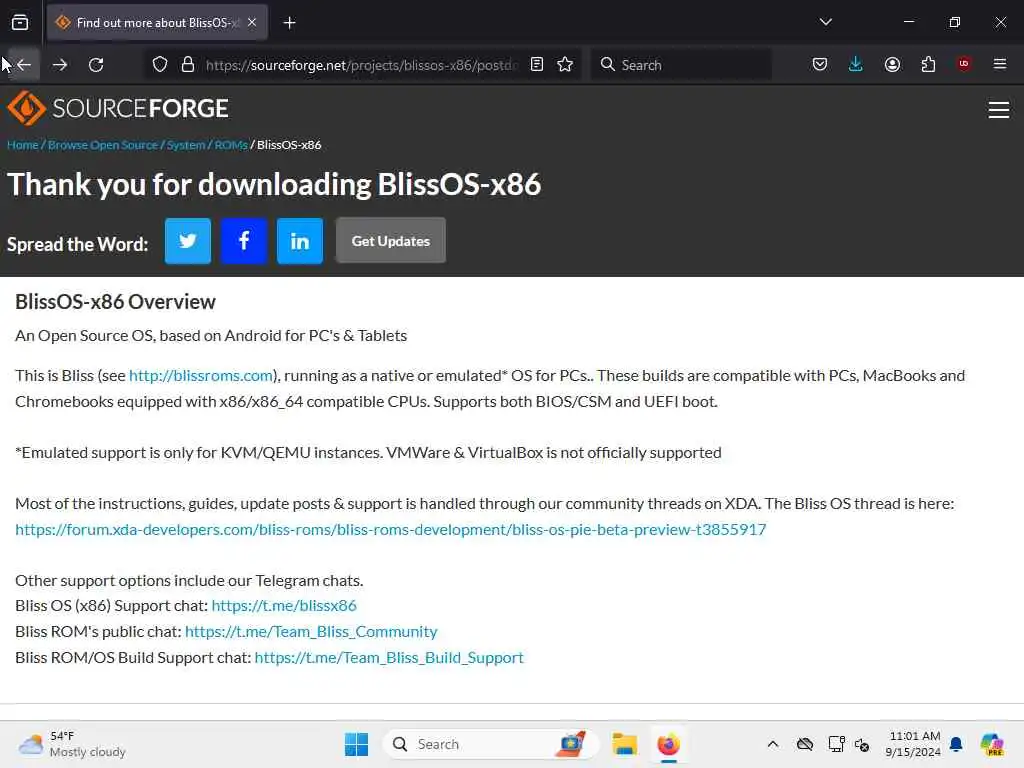This screenshot has height=768, width=1024.
Task: Share on Facebook button
Action: [244, 241]
